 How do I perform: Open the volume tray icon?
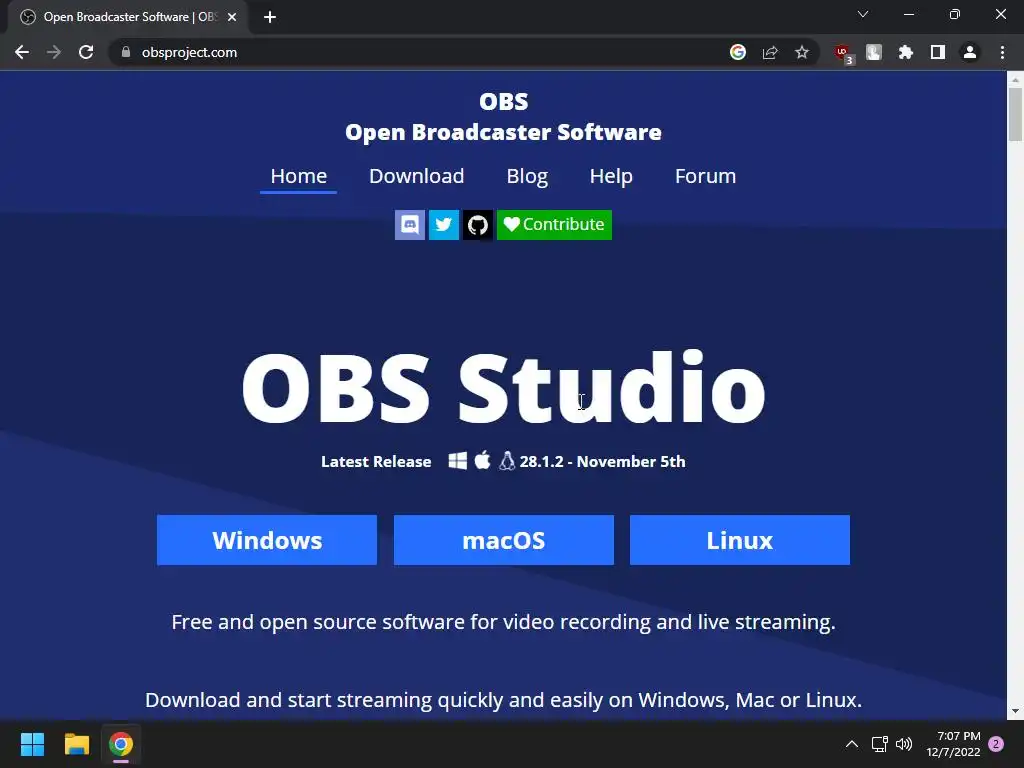pos(904,744)
